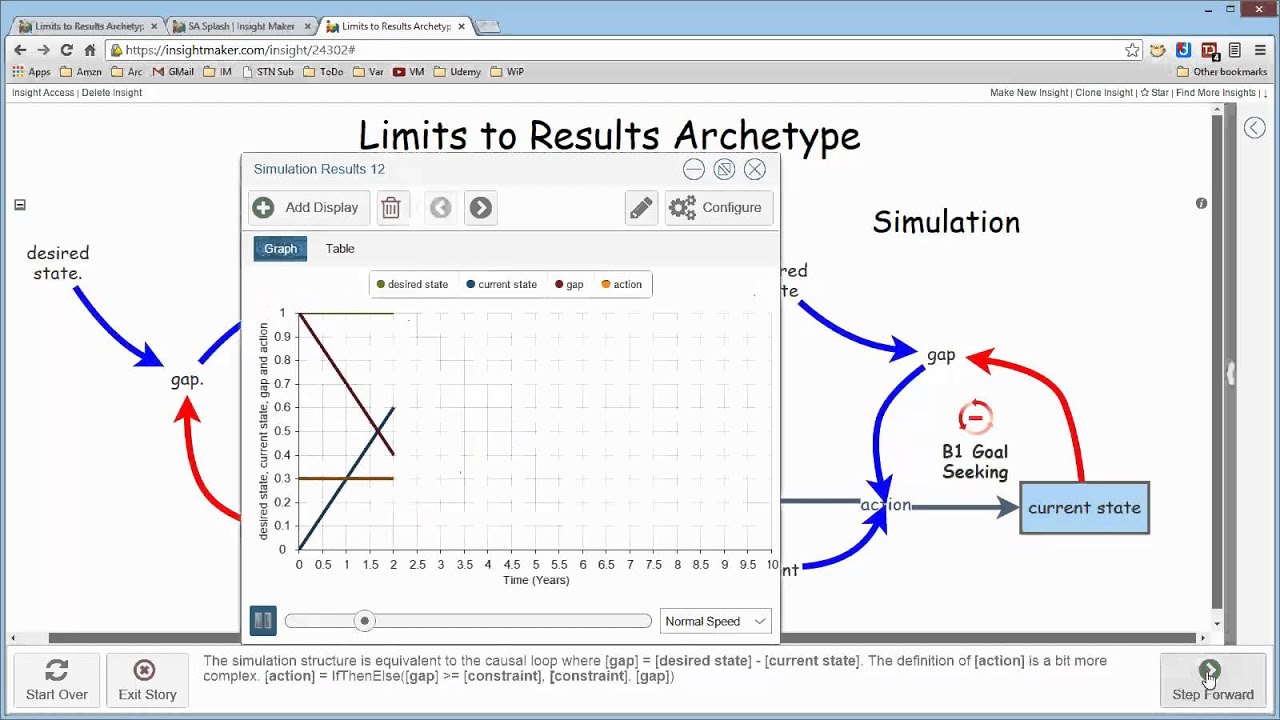This screenshot has height=720, width=1280.
Task: Edit the display using the pencil icon
Action: (x=641, y=208)
